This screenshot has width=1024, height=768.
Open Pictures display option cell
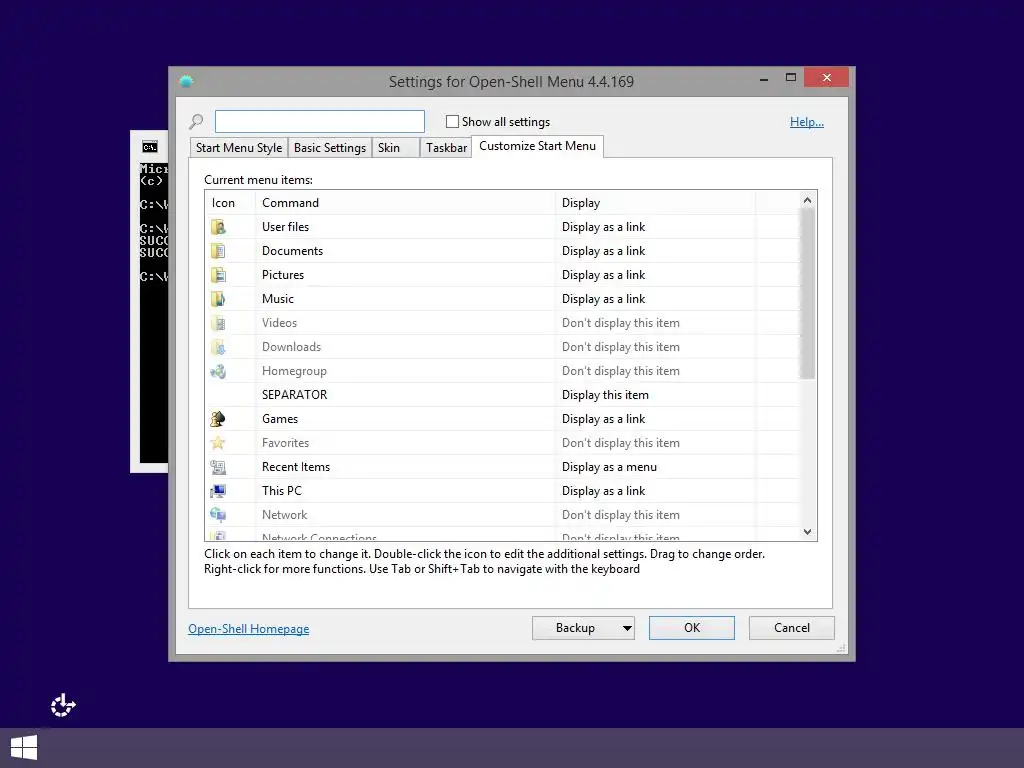coord(656,275)
